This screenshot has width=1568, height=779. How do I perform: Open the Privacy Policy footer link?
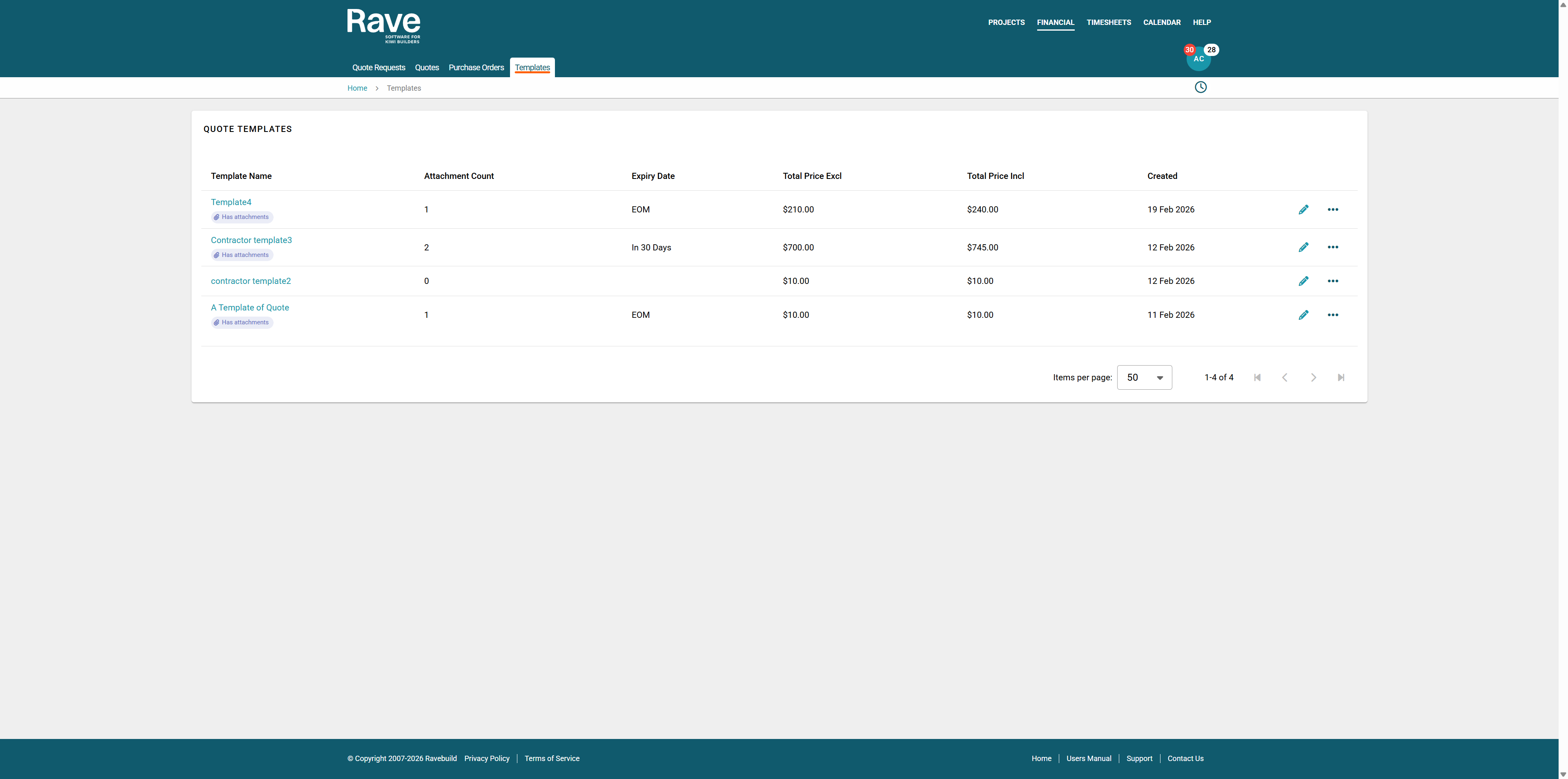[x=486, y=758]
